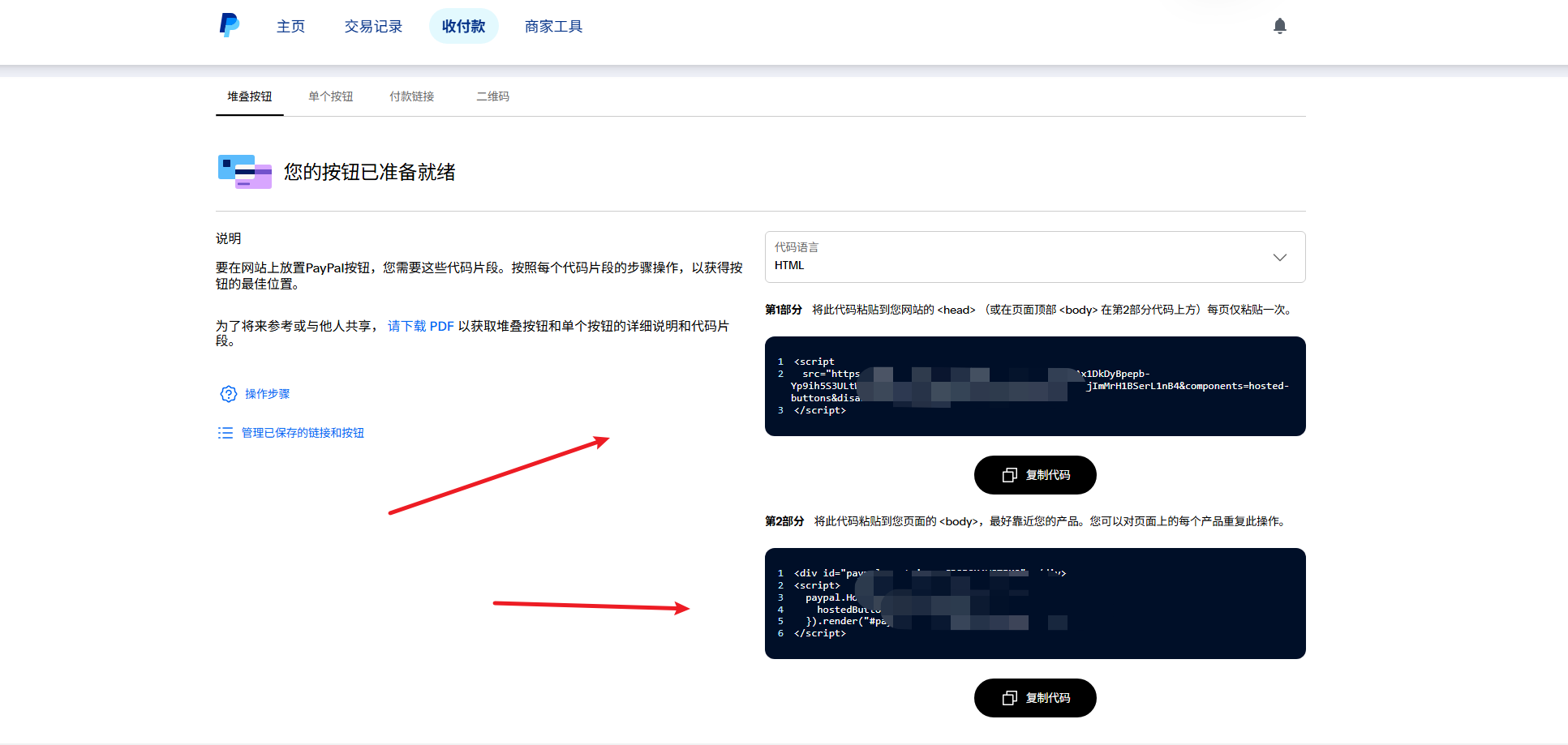Switch to the 二维码 tab
This screenshot has width=1568, height=745.
493,96
